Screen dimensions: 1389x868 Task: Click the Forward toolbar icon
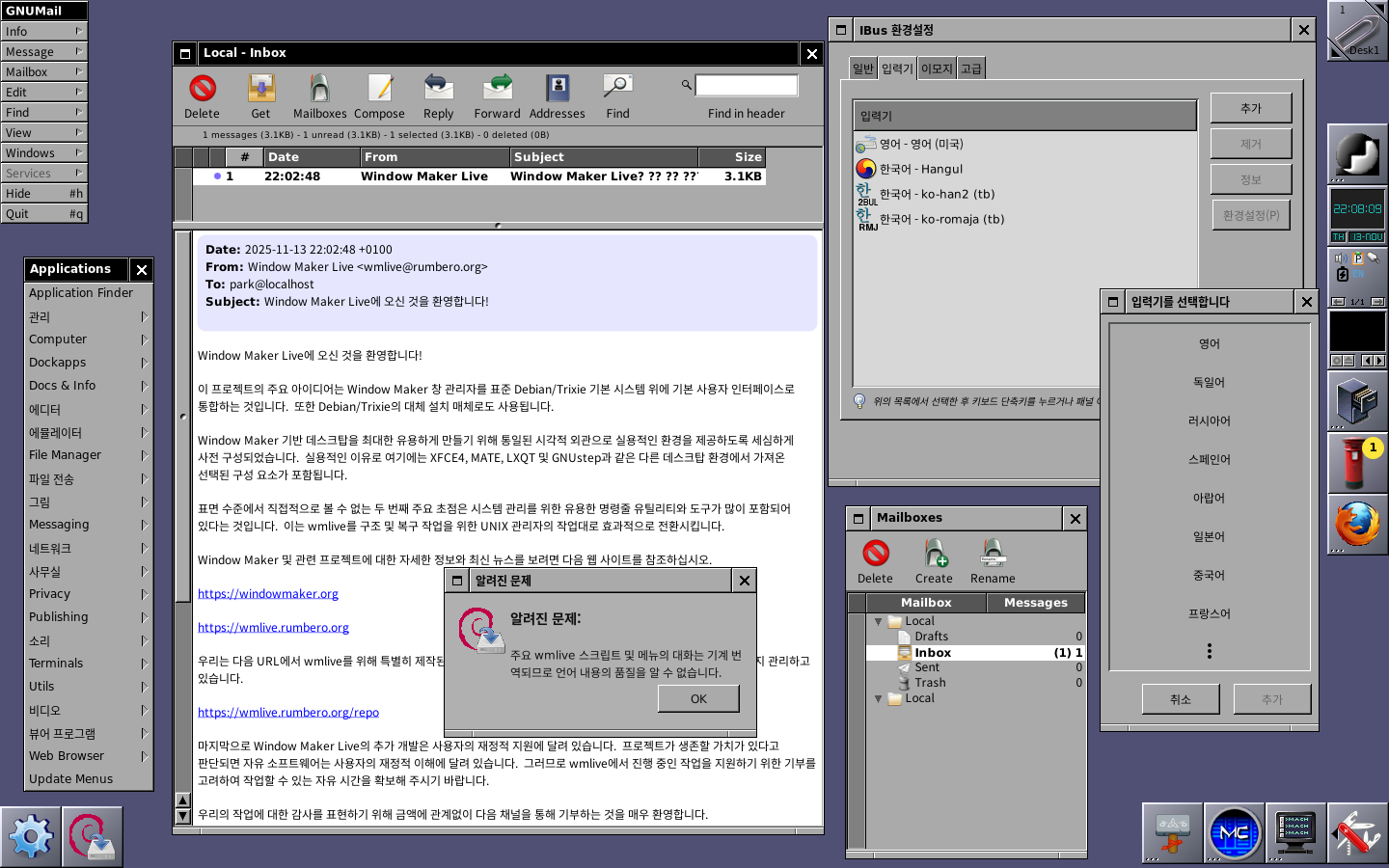coord(498,89)
